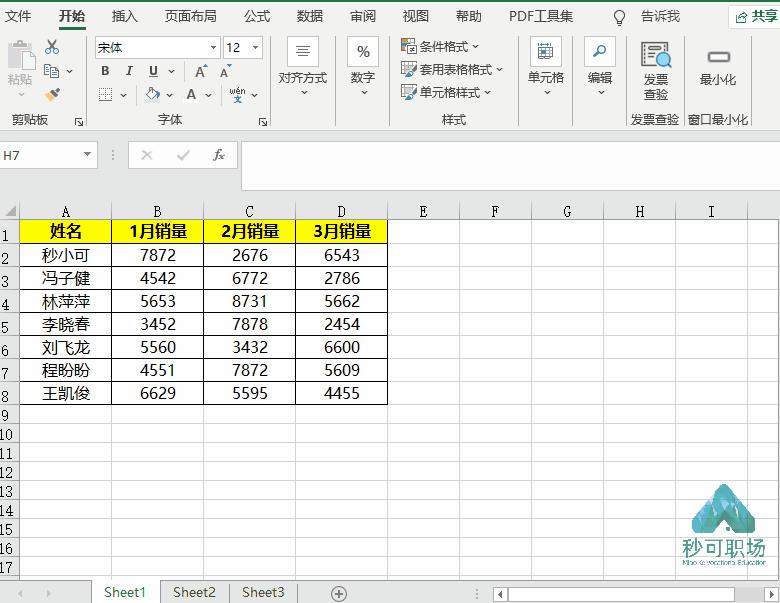The width and height of the screenshot is (780, 603).
Task: Open the Editing (编辑) magnifier group
Action: pyautogui.click(x=600, y=66)
